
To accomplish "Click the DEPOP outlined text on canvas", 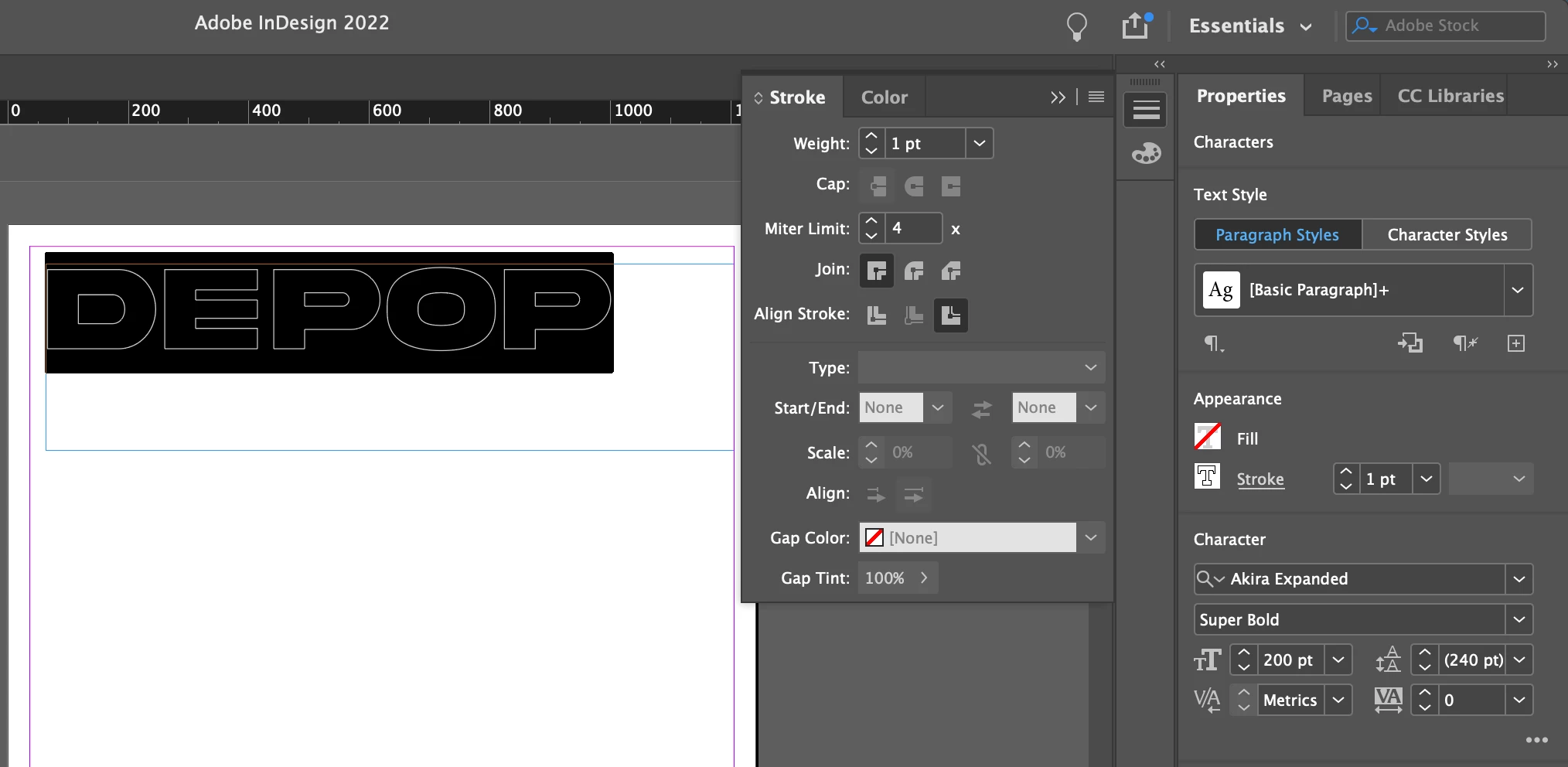I will coord(329,309).
